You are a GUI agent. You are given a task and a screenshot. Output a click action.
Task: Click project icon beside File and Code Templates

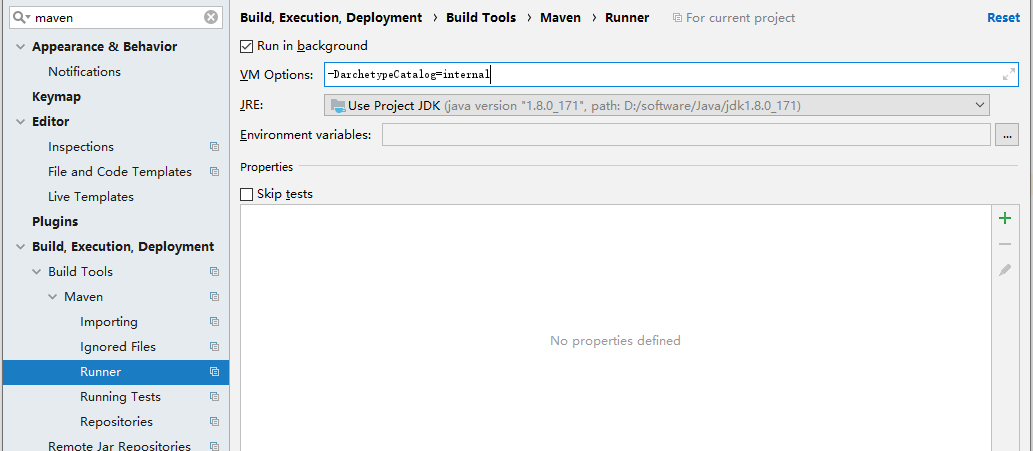coord(214,172)
